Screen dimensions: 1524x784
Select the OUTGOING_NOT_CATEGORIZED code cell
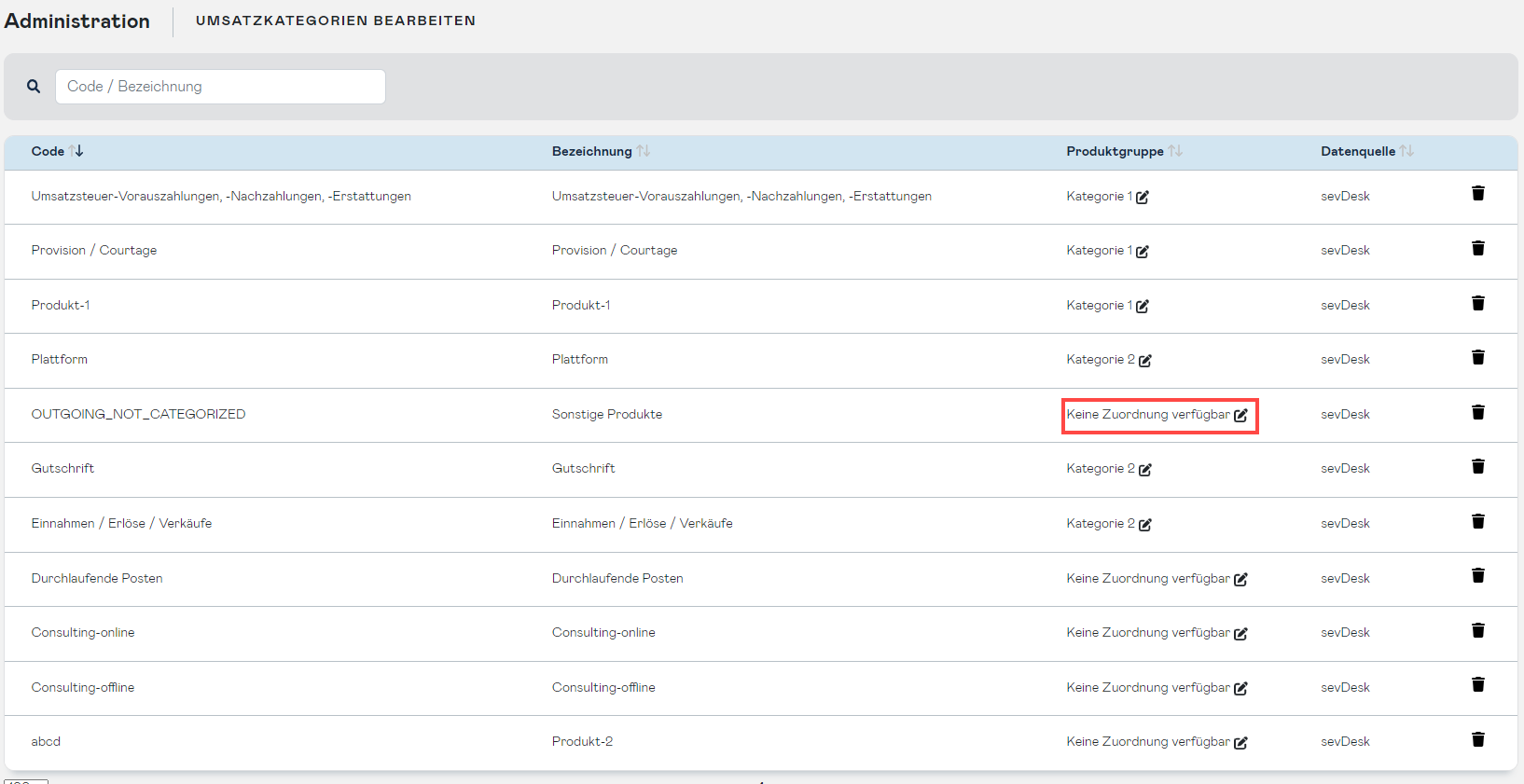click(x=138, y=414)
